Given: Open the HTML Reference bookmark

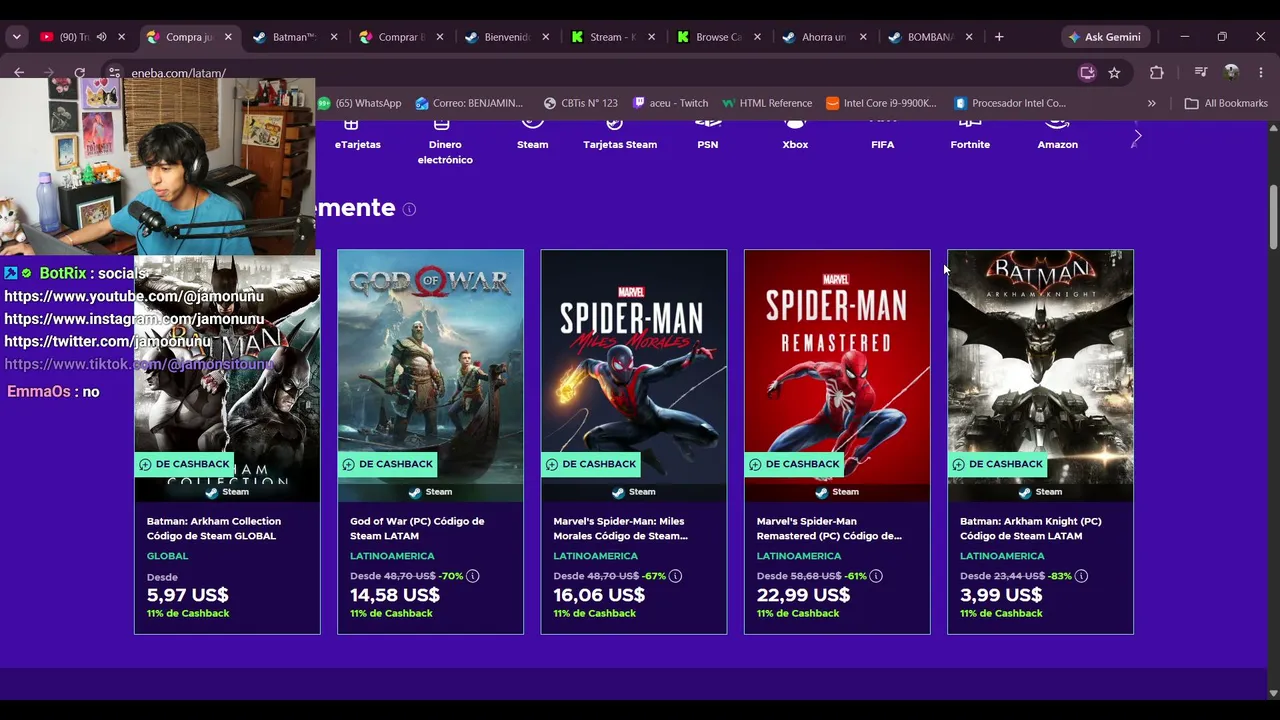Looking at the screenshot, I should click(767, 103).
